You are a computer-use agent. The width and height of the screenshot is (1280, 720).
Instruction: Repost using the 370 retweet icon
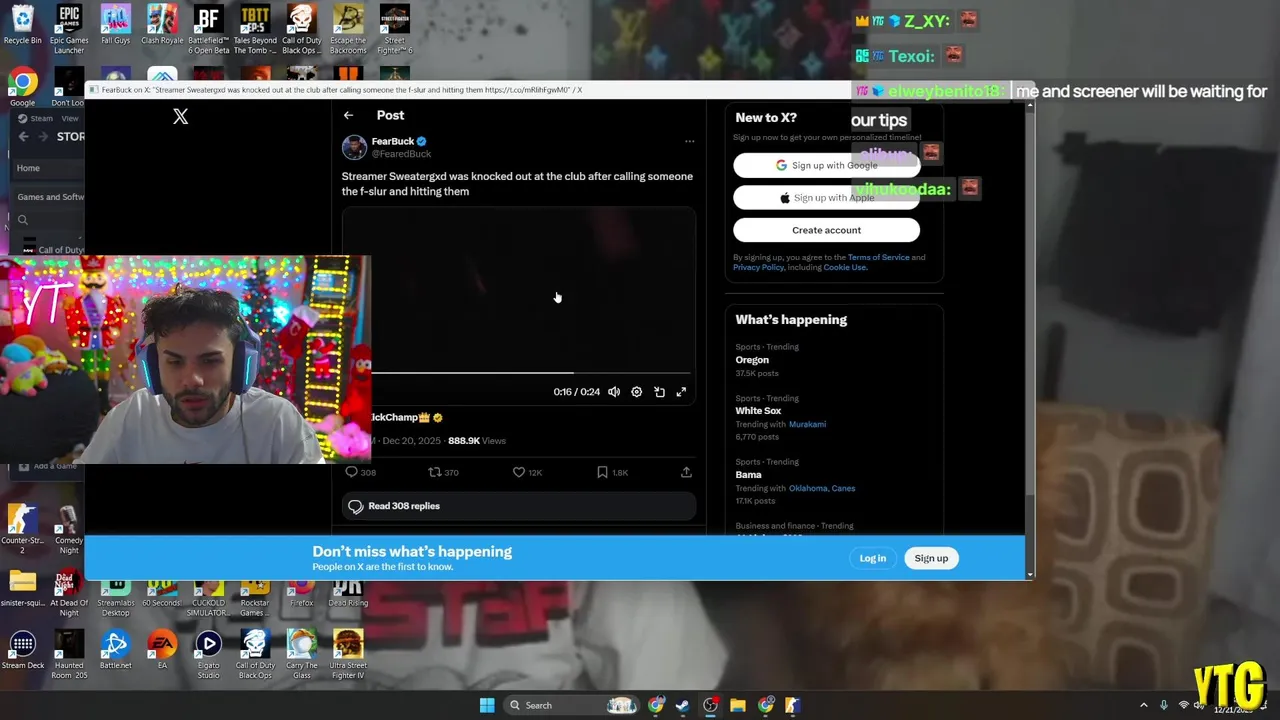click(x=443, y=472)
